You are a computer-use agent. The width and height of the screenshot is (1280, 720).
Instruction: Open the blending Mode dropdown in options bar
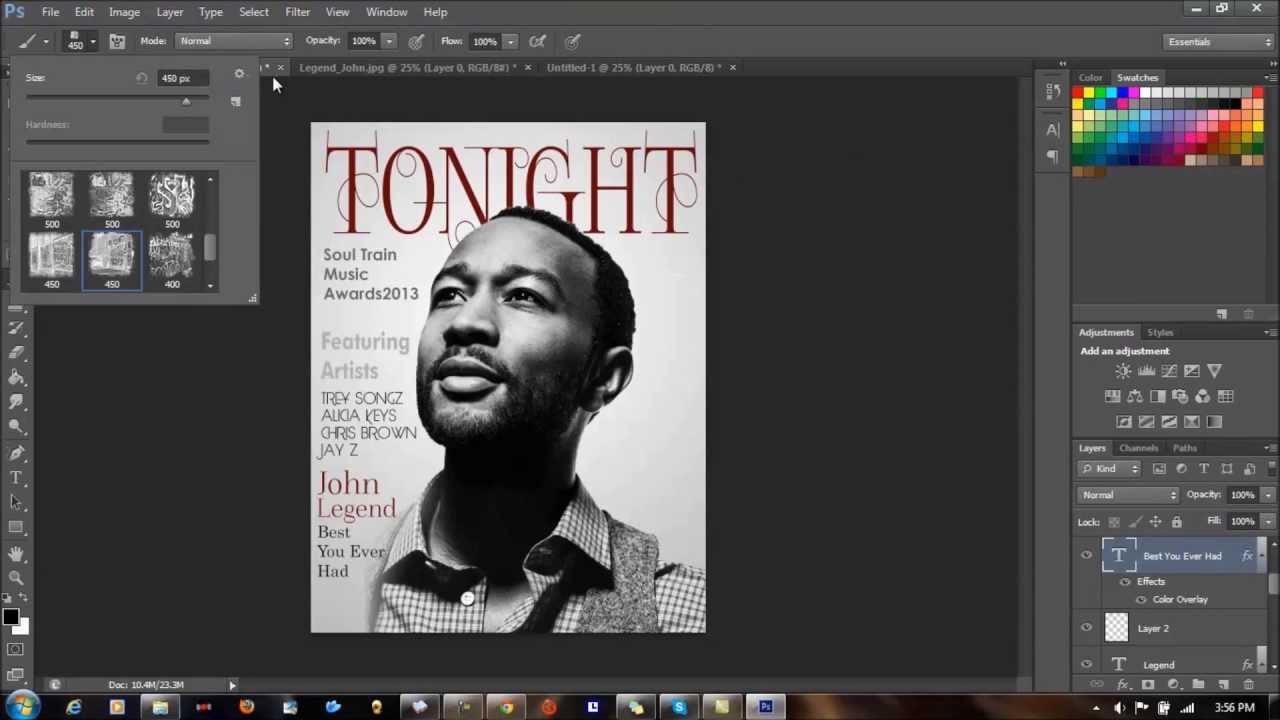tap(234, 41)
